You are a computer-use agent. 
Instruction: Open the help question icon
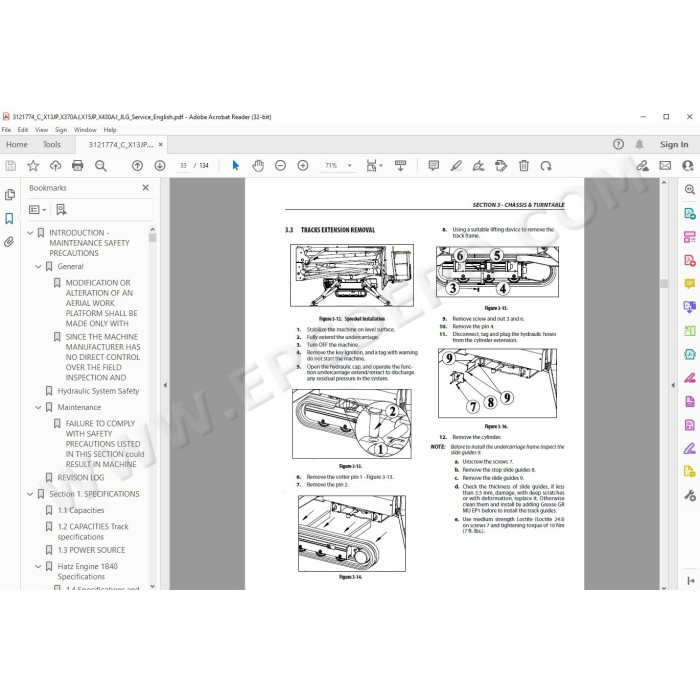[618, 144]
